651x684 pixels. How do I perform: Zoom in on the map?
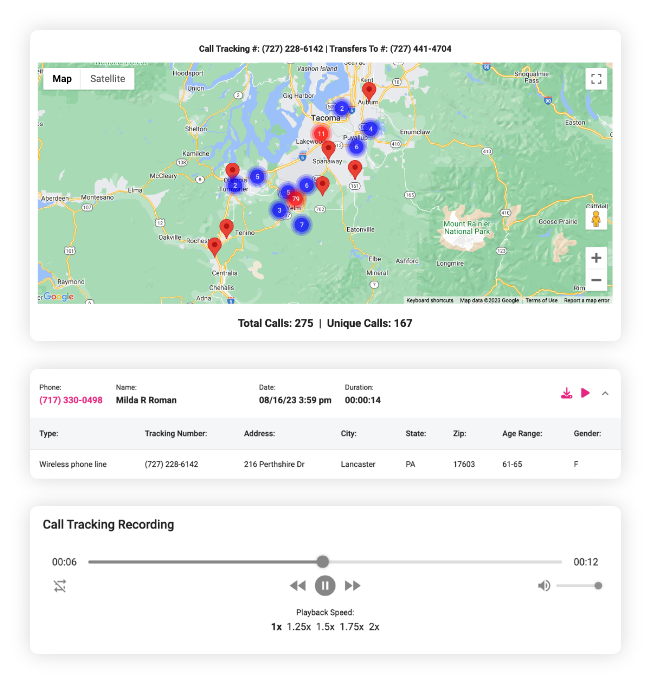(596, 258)
